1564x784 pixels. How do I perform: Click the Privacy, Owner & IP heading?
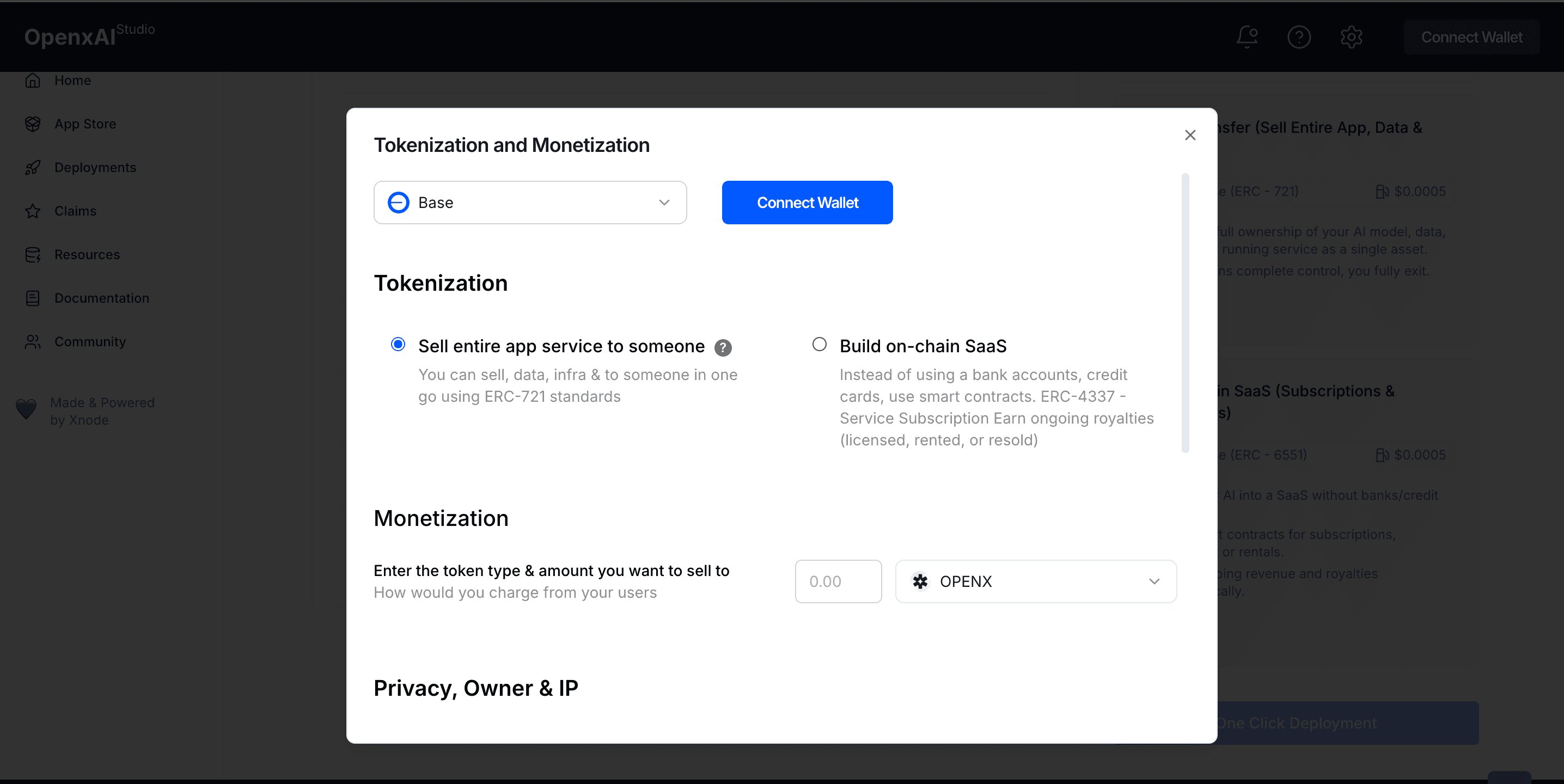coord(476,688)
